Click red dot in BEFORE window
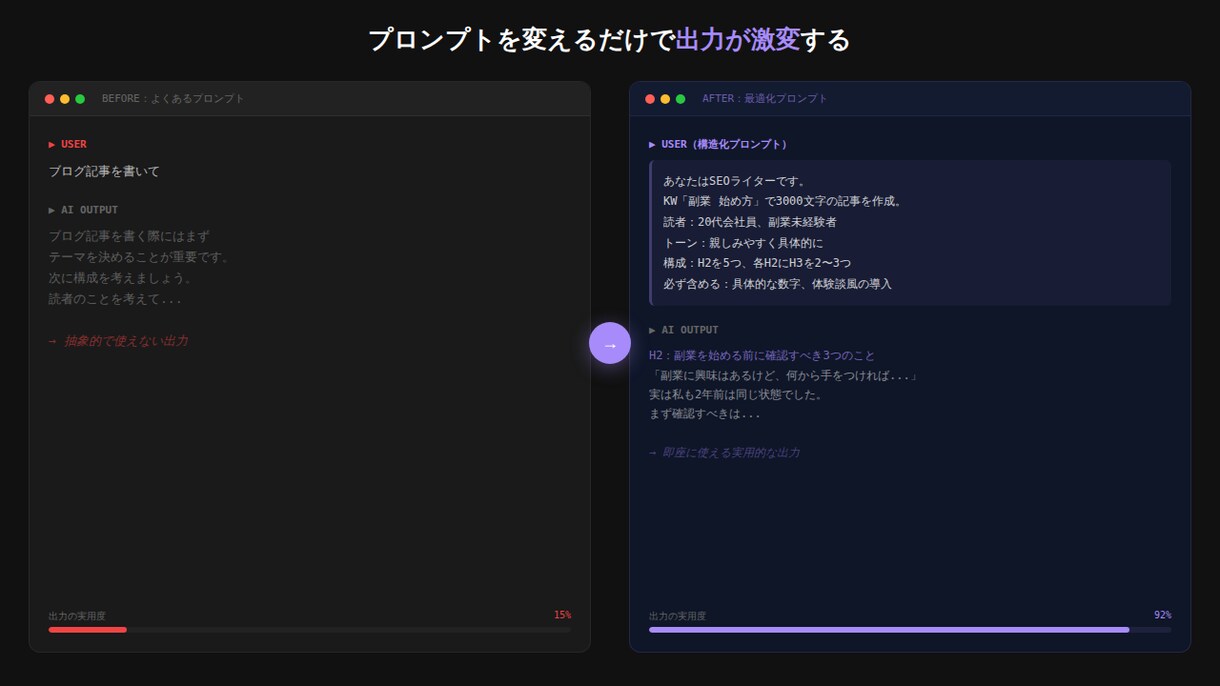 click(x=50, y=99)
